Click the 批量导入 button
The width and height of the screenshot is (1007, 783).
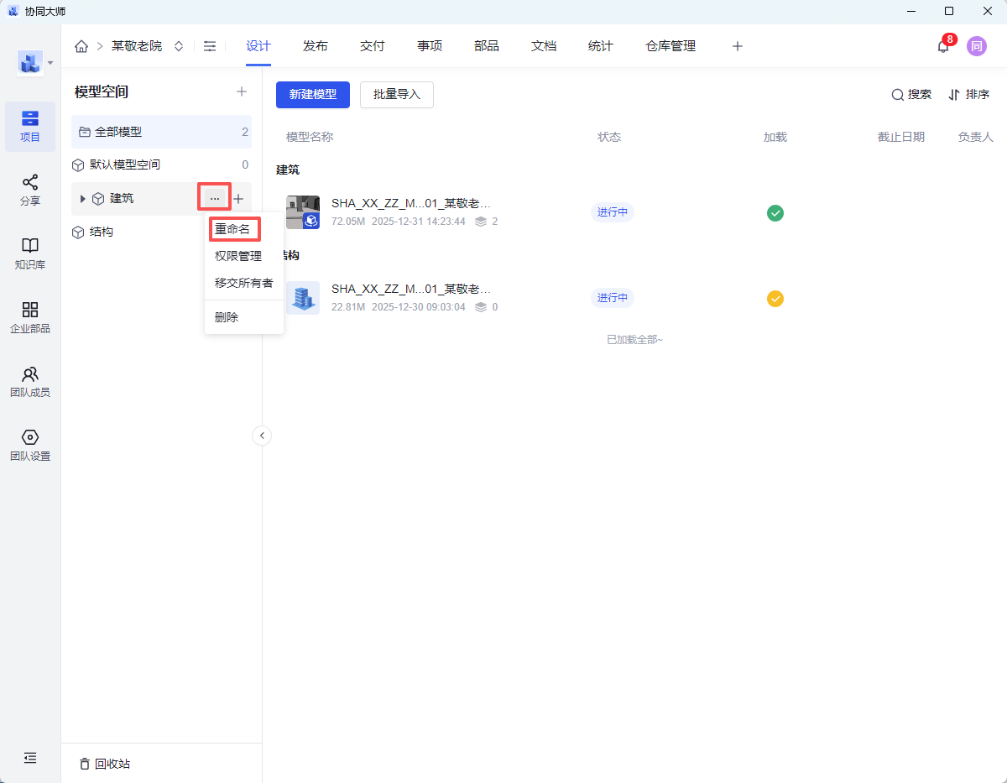click(396, 94)
